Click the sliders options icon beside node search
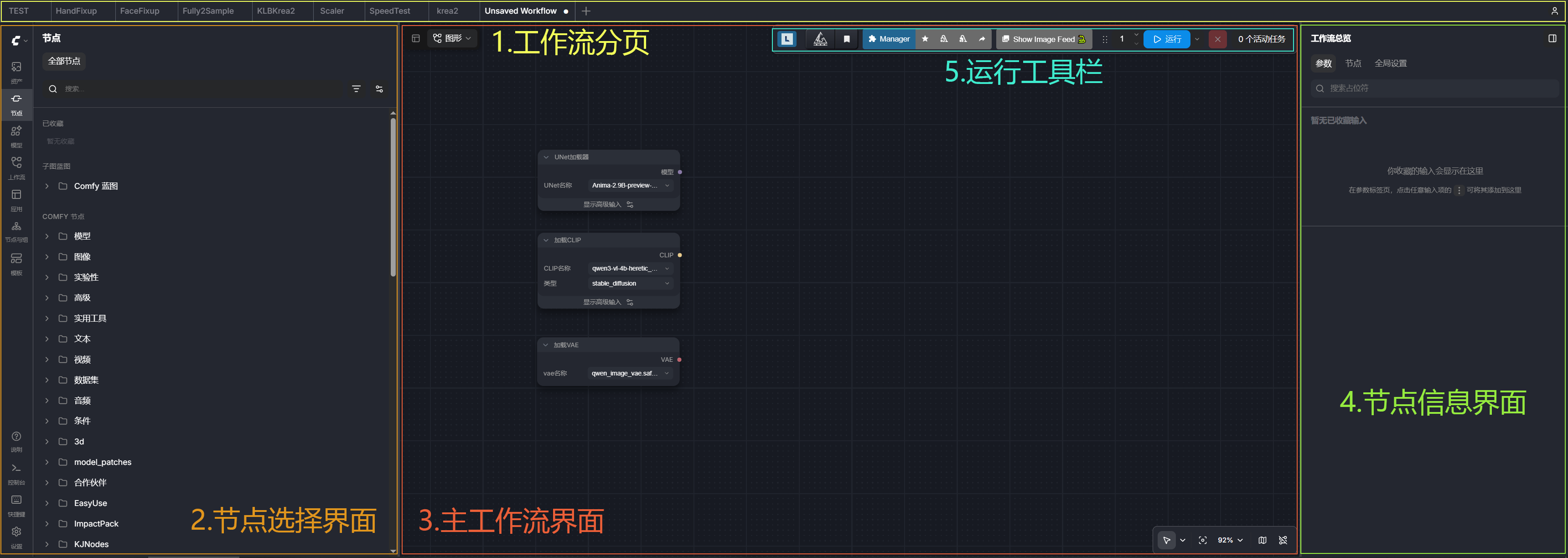The height and width of the screenshot is (558, 1568). point(379,89)
